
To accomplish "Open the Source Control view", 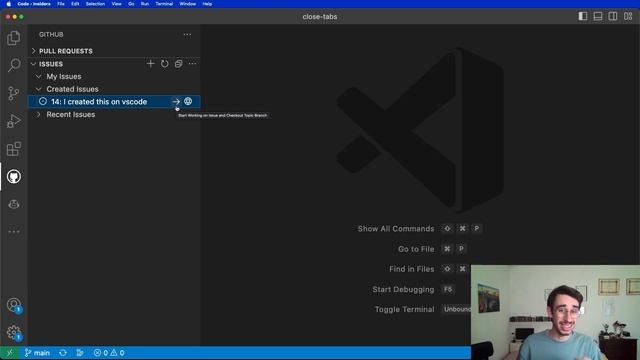I will pyautogui.click(x=13, y=93).
